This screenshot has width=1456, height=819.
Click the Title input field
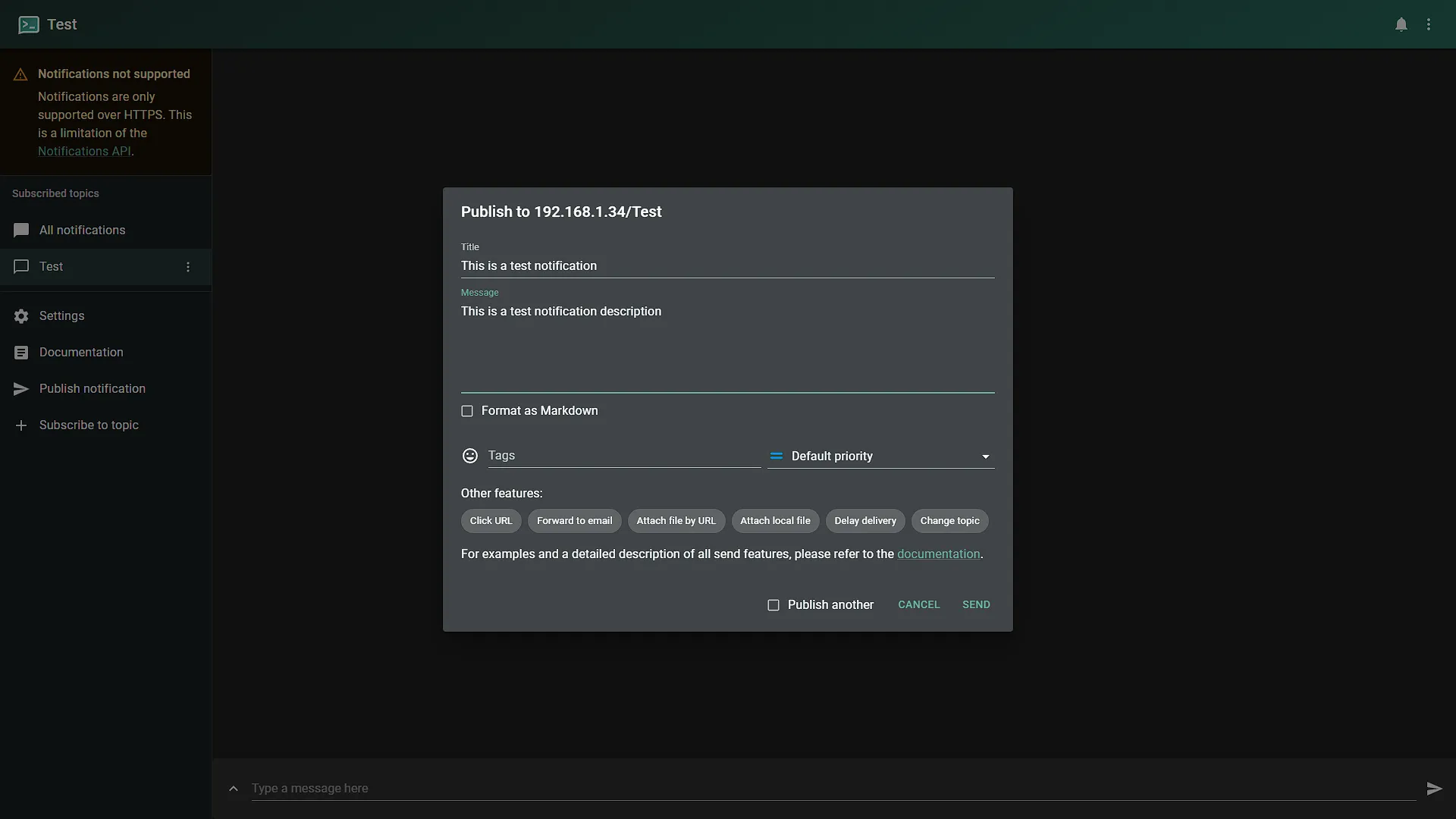tap(728, 266)
